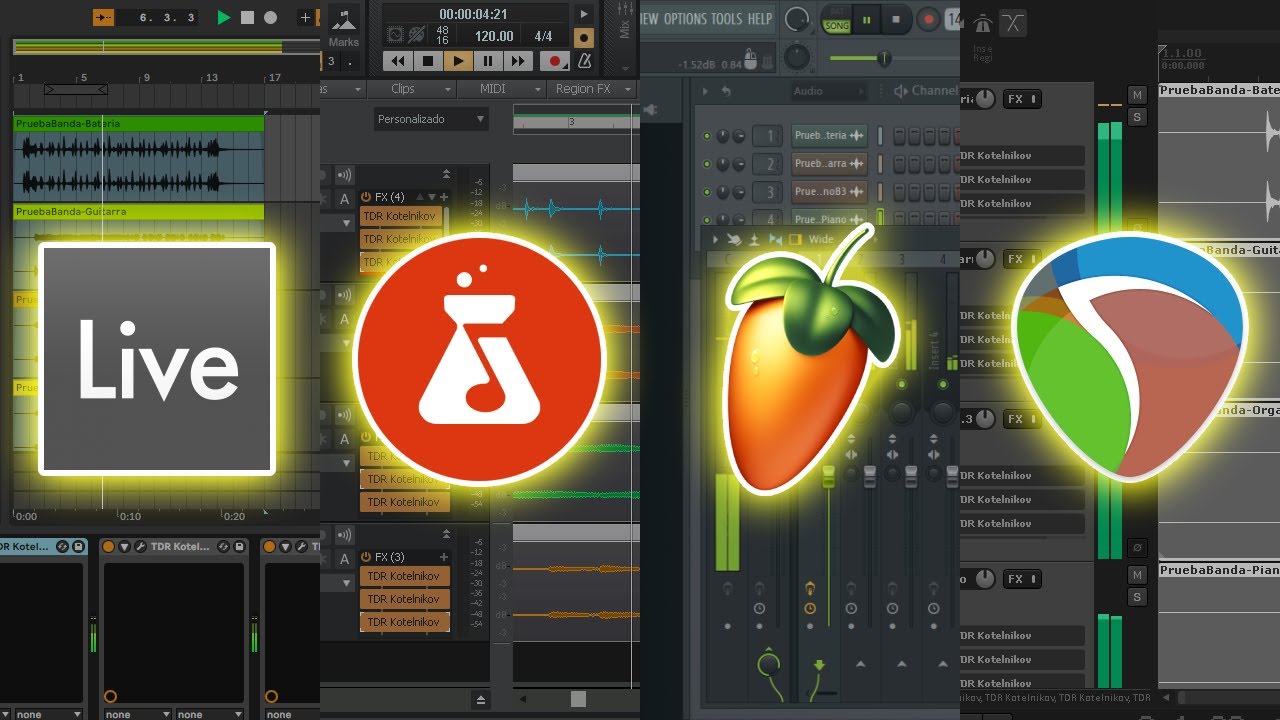Image resolution: width=1280 pixels, height=720 pixels.
Task: Click Ableton's square Stop button
Action: tap(247, 18)
